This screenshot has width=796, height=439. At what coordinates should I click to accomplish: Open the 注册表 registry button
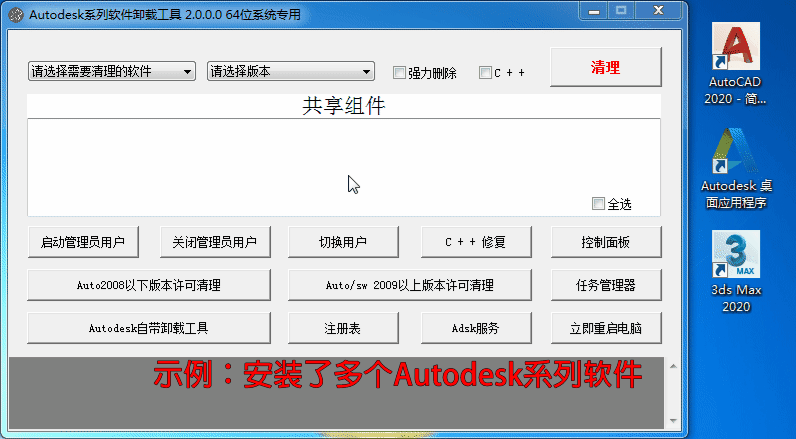click(343, 328)
